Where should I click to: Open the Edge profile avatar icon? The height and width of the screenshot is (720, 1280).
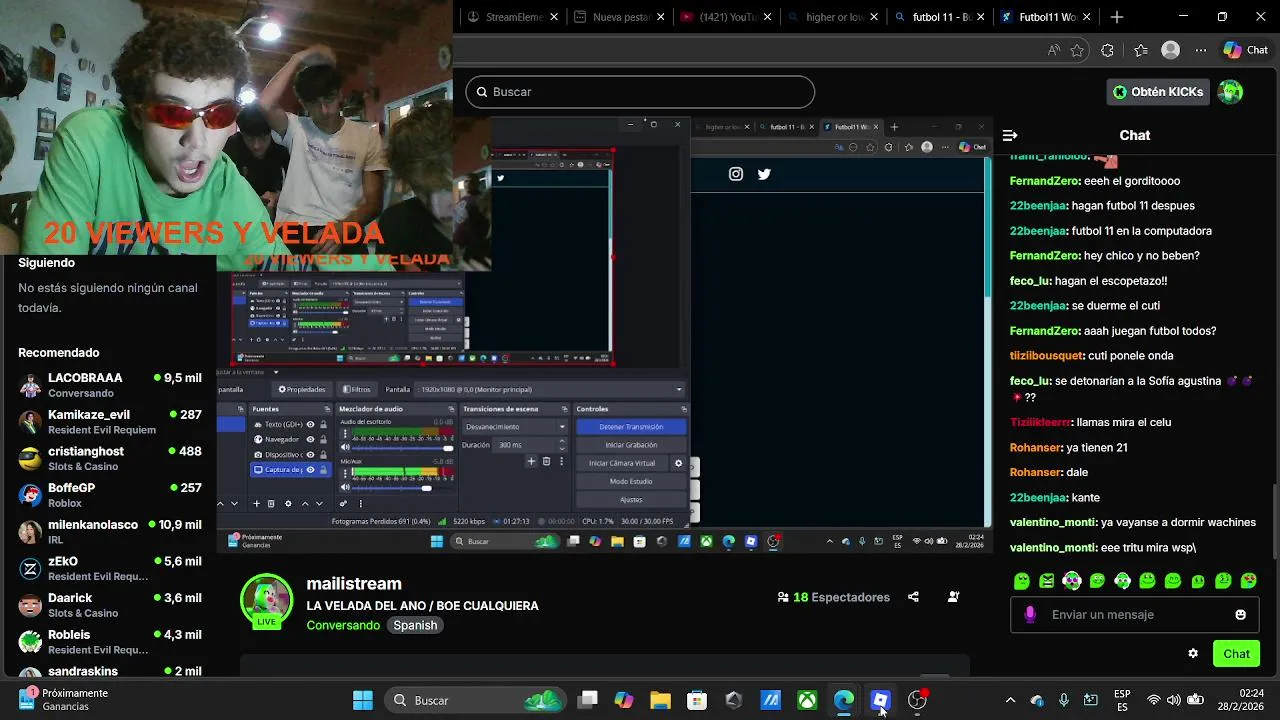pyautogui.click(x=1170, y=50)
